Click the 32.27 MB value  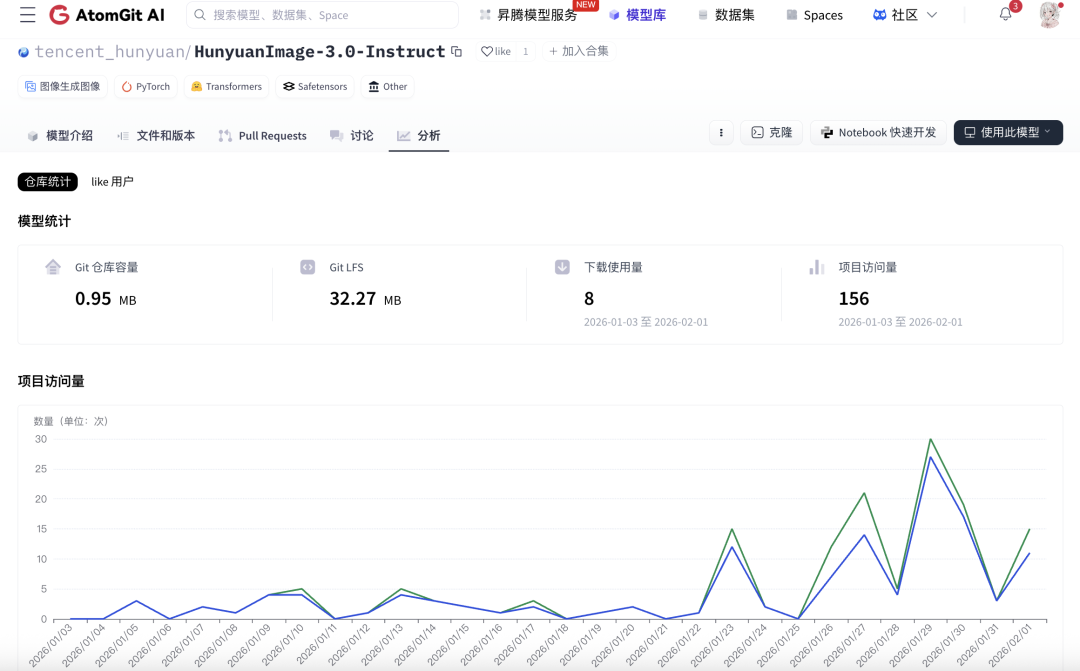(x=365, y=299)
